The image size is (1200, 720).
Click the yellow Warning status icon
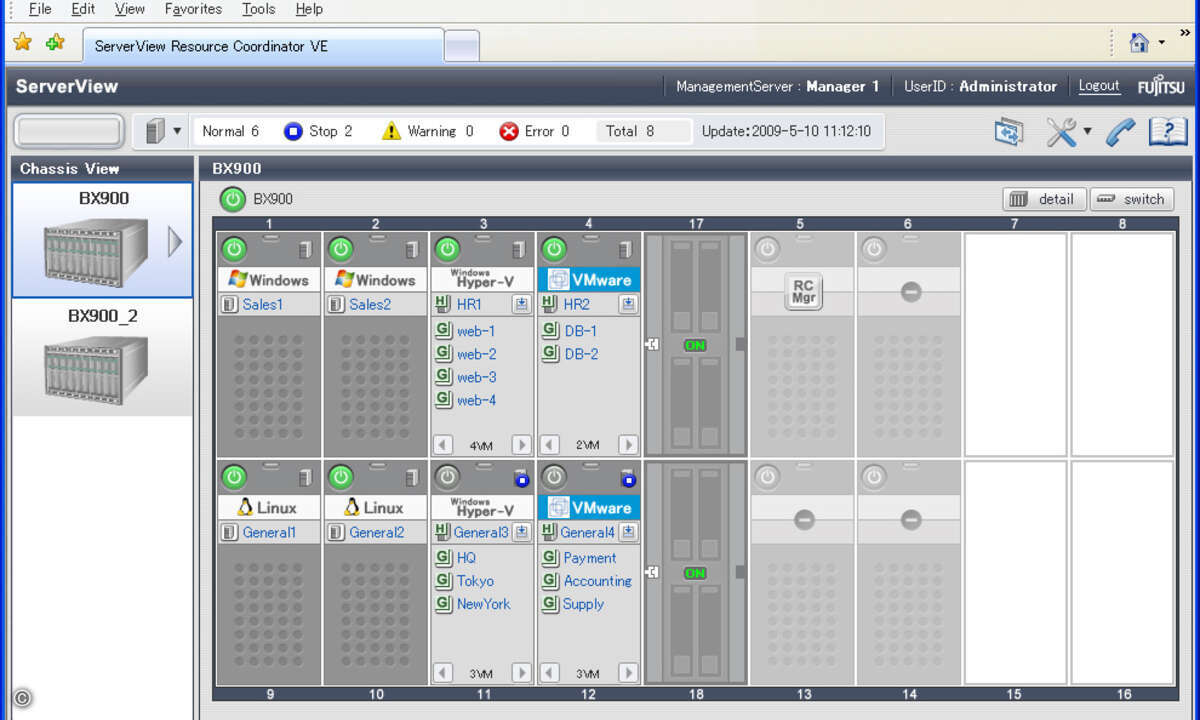point(391,131)
